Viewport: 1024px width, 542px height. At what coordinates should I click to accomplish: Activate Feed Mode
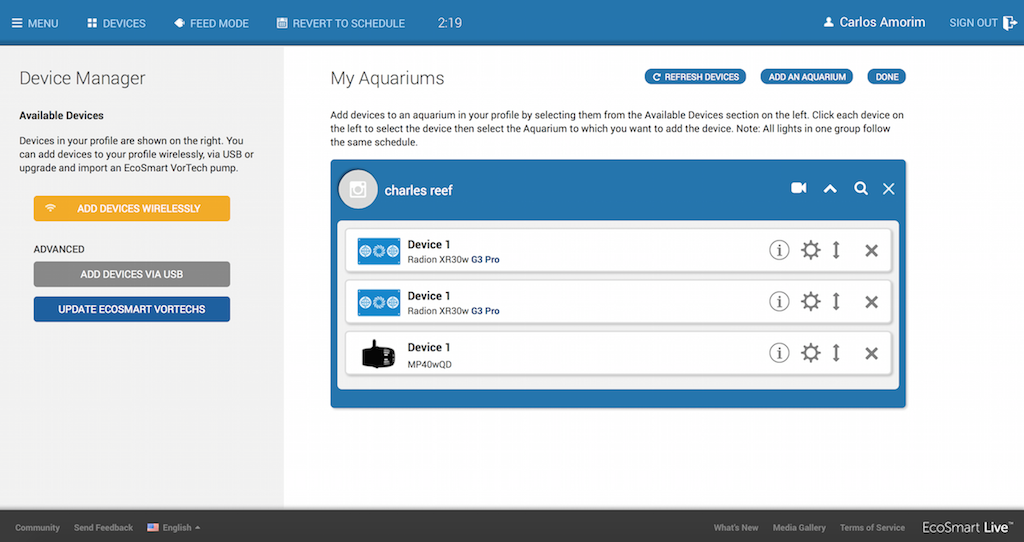coord(211,23)
